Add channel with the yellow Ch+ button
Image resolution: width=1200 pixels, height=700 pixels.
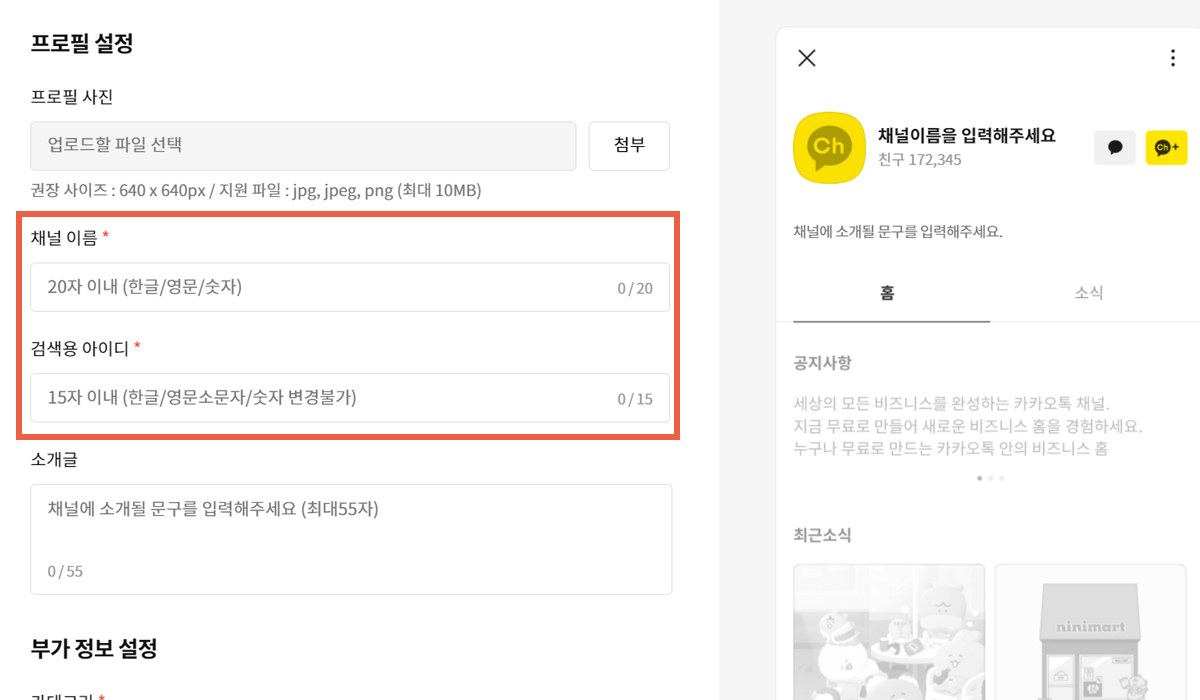point(1166,147)
